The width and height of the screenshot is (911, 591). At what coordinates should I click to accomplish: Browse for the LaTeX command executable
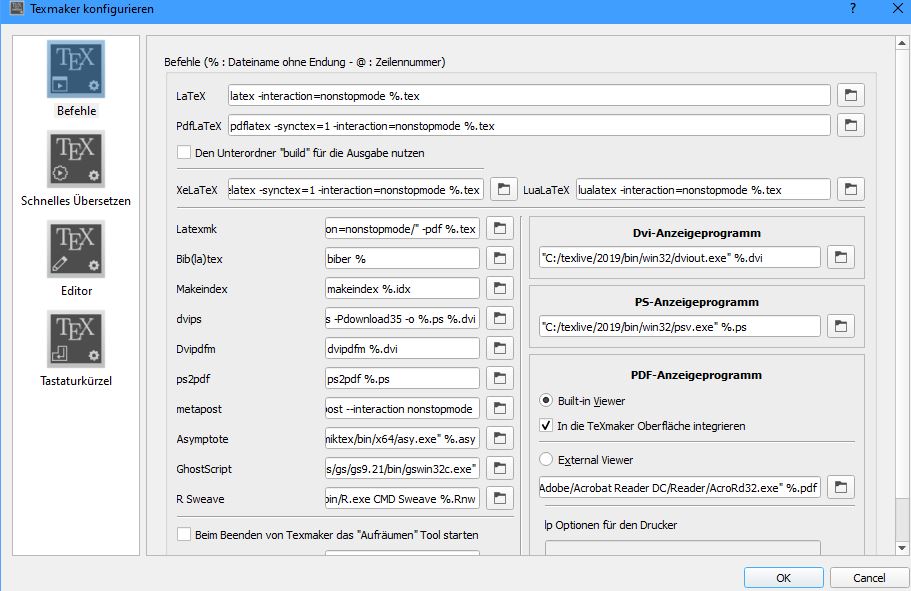(850, 95)
